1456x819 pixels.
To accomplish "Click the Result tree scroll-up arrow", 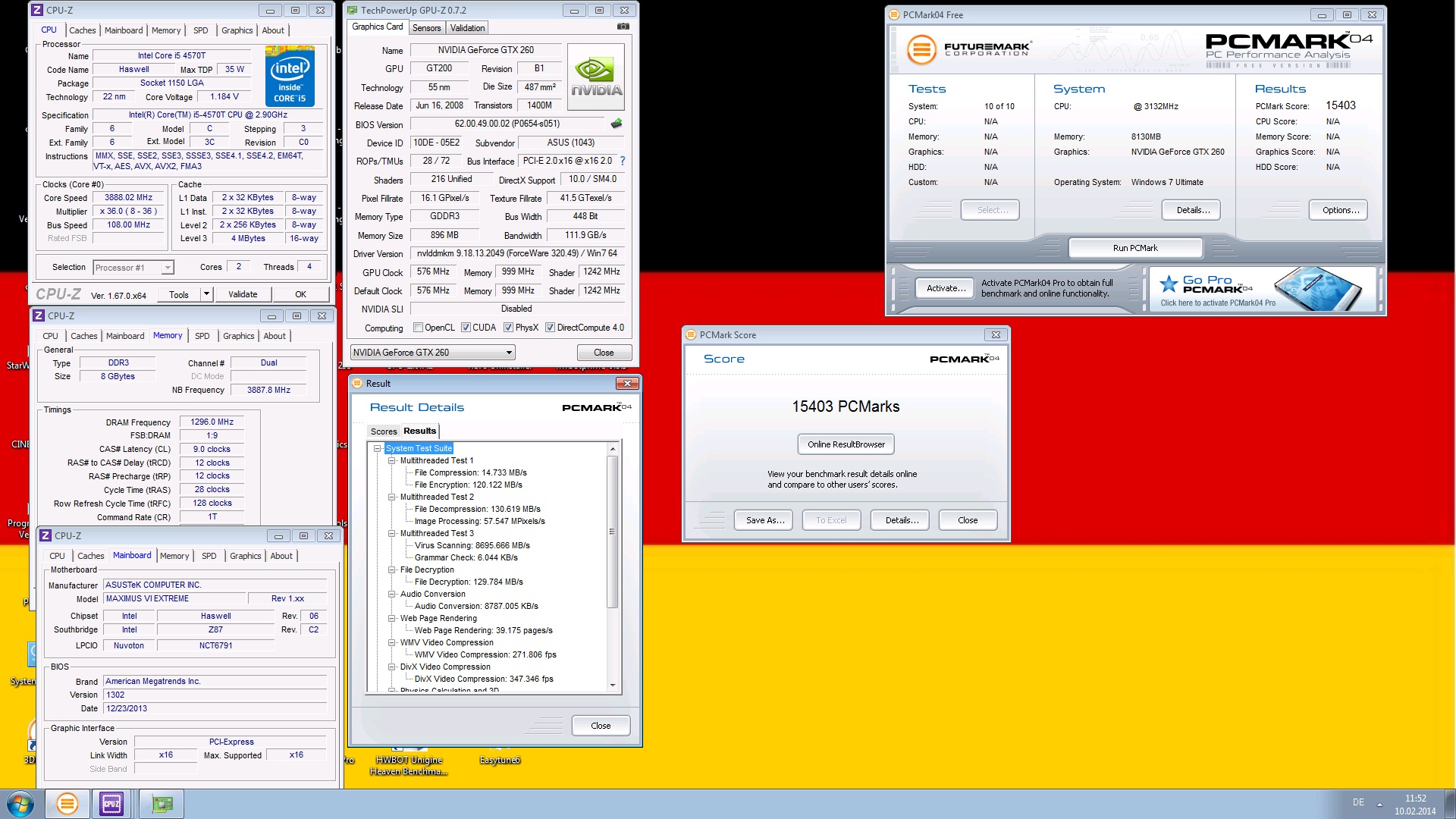I will click(x=613, y=450).
